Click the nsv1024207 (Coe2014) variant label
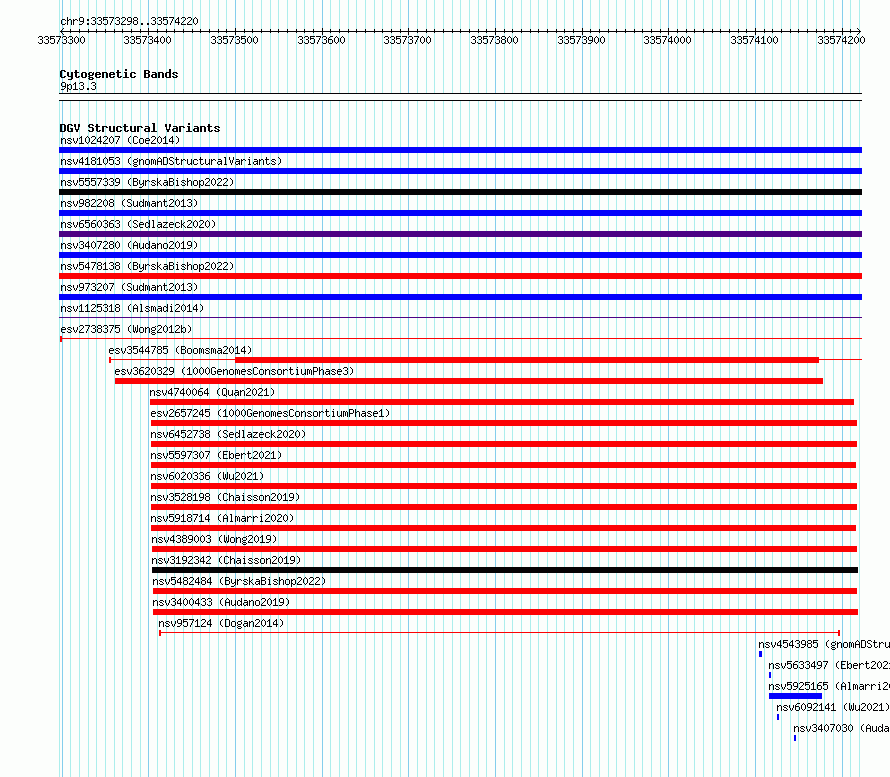This screenshot has height=777, width=890. coord(120,140)
